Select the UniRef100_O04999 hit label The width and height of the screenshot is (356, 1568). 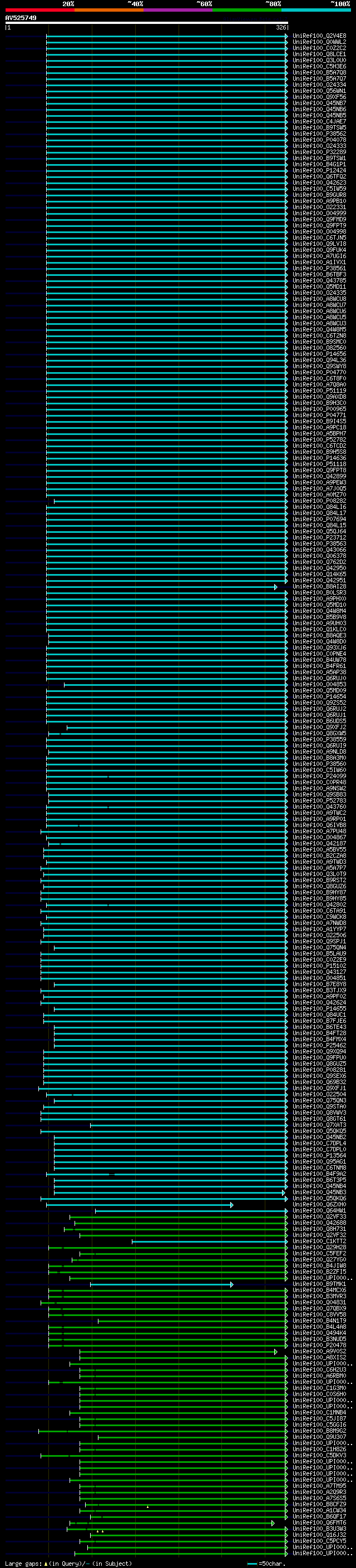[319, 213]
